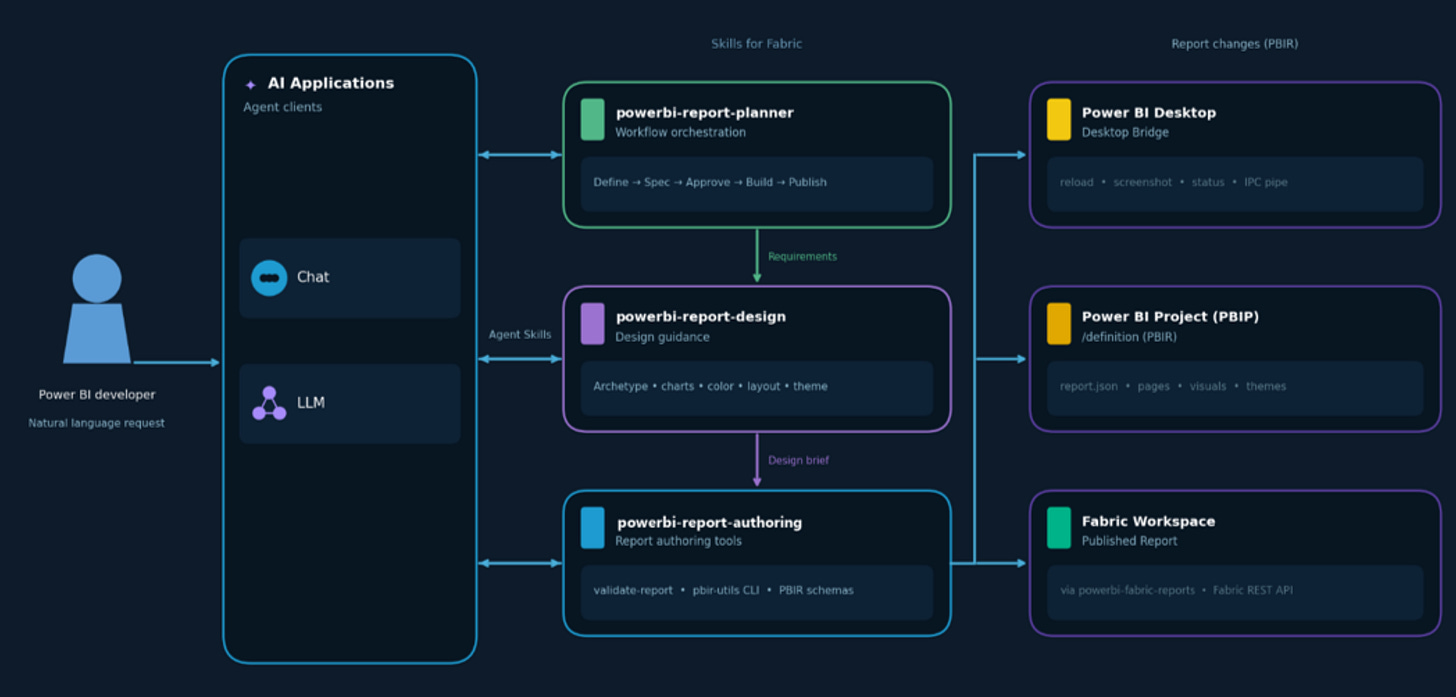Click the visuals text in Power BI Project
1456x697 pixels.
click(1208, 387)
